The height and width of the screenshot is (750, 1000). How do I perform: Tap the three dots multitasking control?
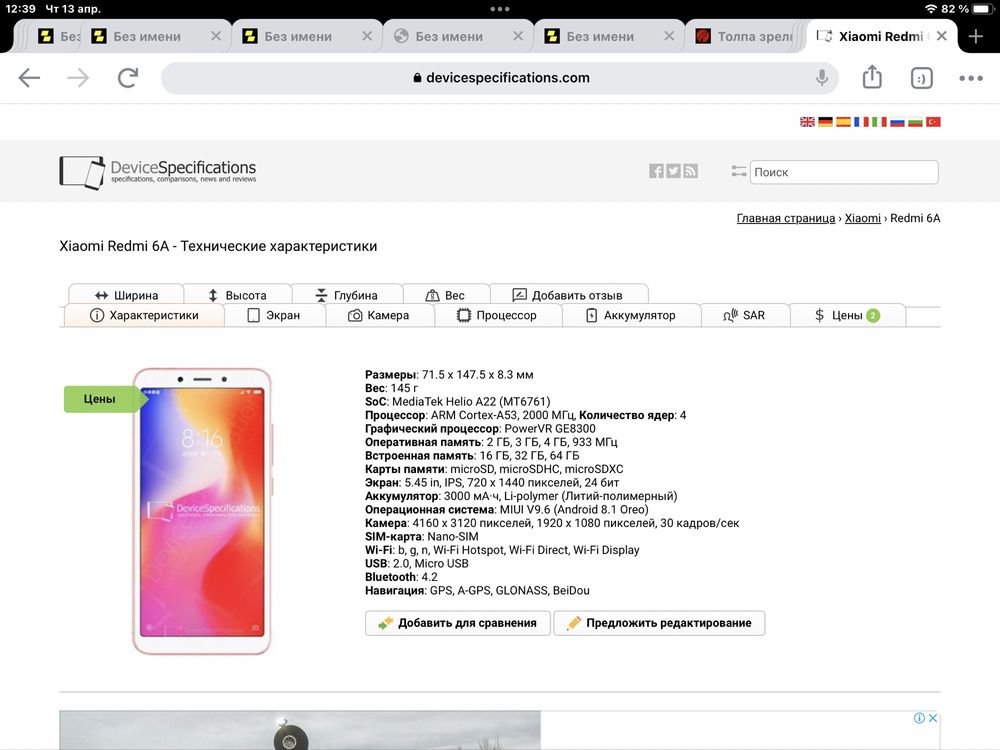coord(500,9)
